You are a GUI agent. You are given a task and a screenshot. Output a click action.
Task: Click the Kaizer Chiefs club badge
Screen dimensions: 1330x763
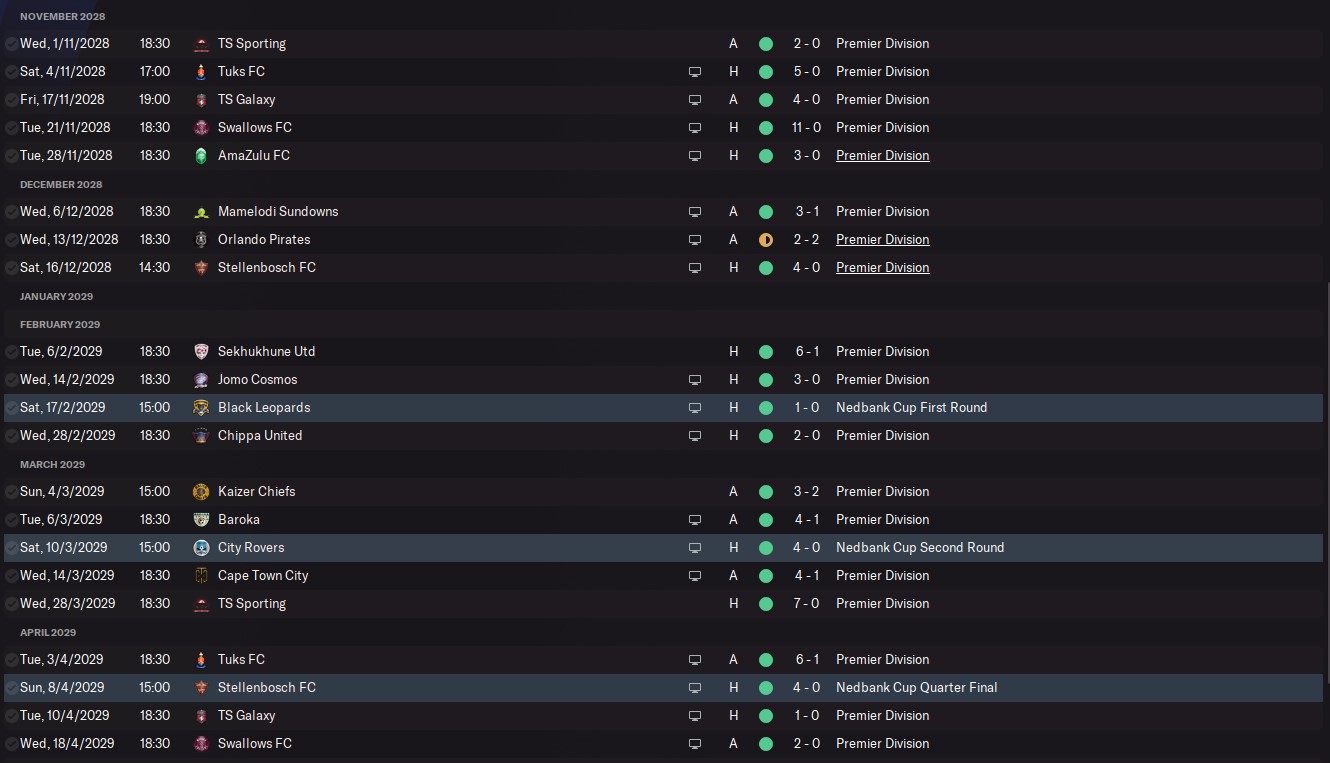[201, 492]
